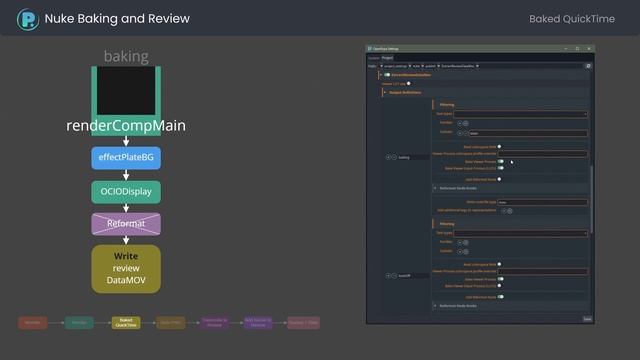640x360 pixels.
Task: Click plus button beside the profile name below baking
Action: pyautogui.click(x=388, y=276)
